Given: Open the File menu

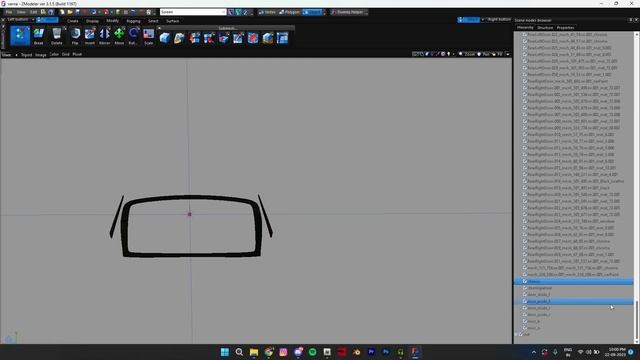Looking at the screenshot, I should click(9, 12).
